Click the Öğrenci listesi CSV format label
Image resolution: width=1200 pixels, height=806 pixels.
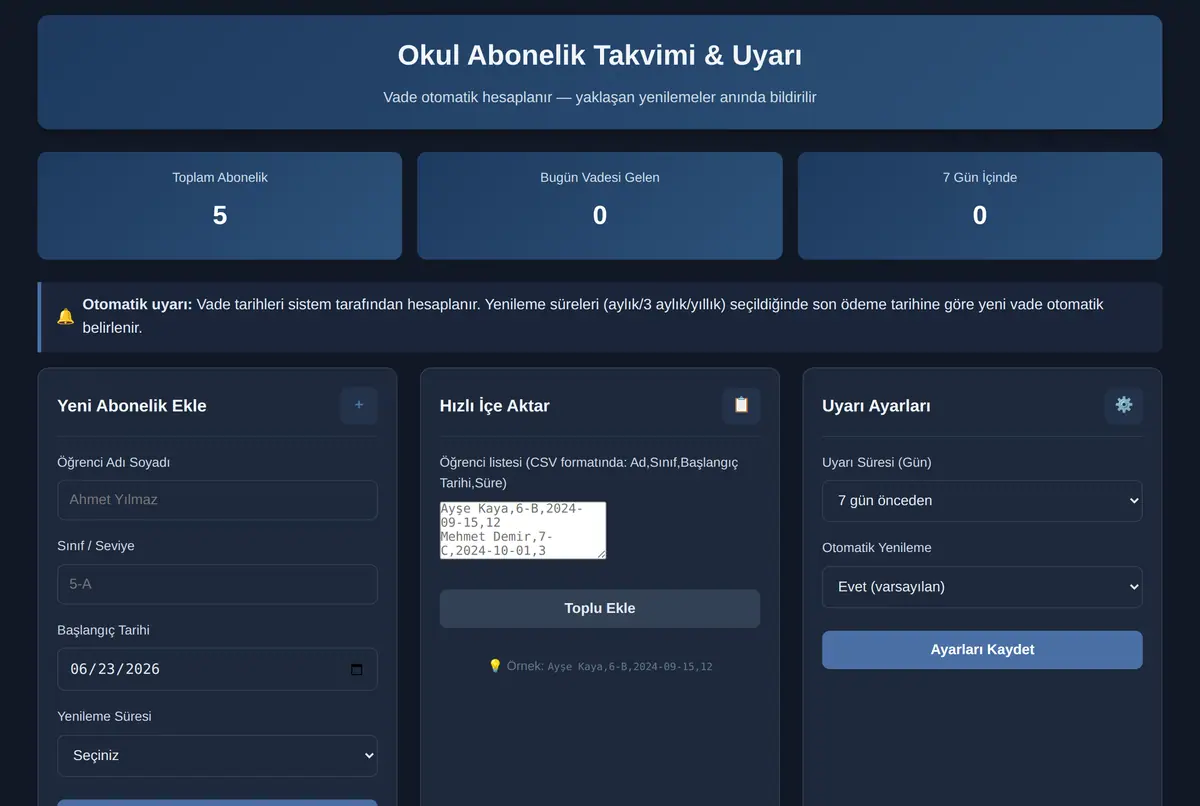tap(589, 472)
